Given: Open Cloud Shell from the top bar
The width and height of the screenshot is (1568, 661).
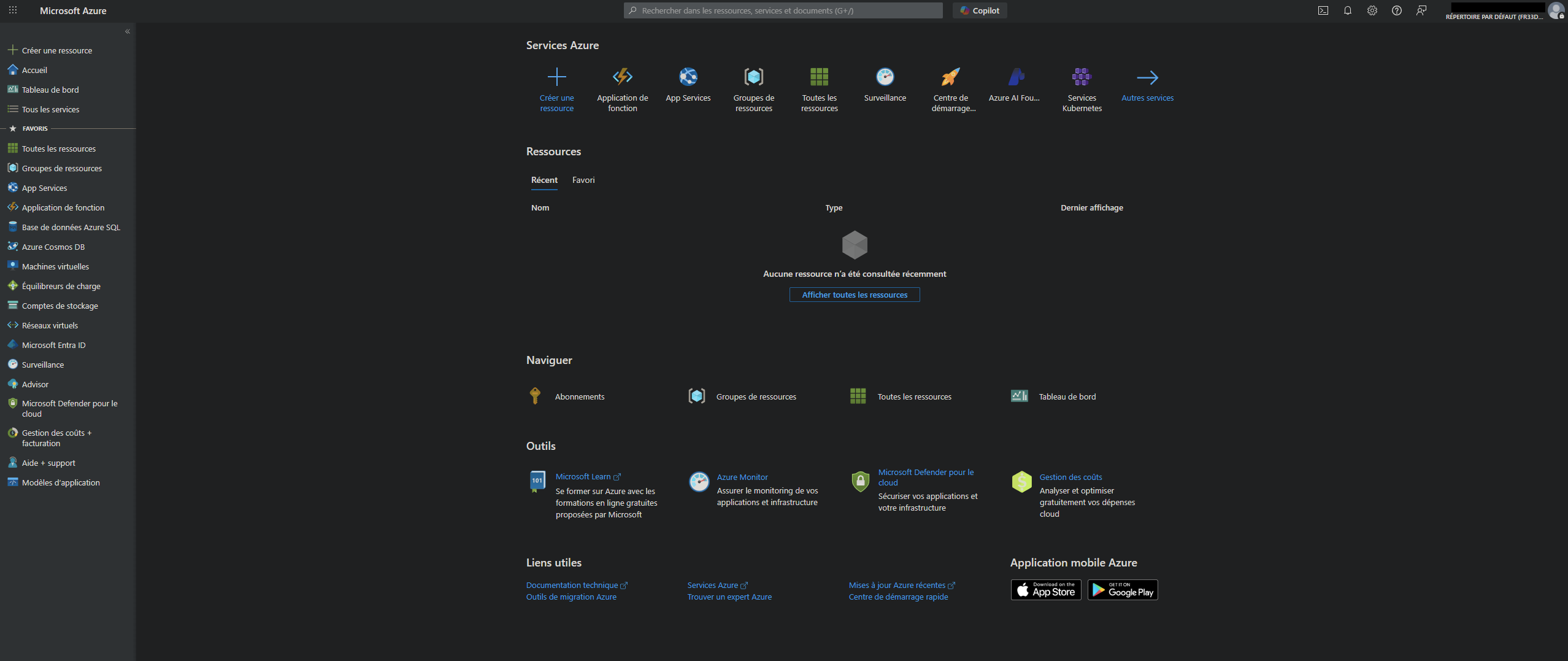Looking at the screenshot, I should point(1323,10).
